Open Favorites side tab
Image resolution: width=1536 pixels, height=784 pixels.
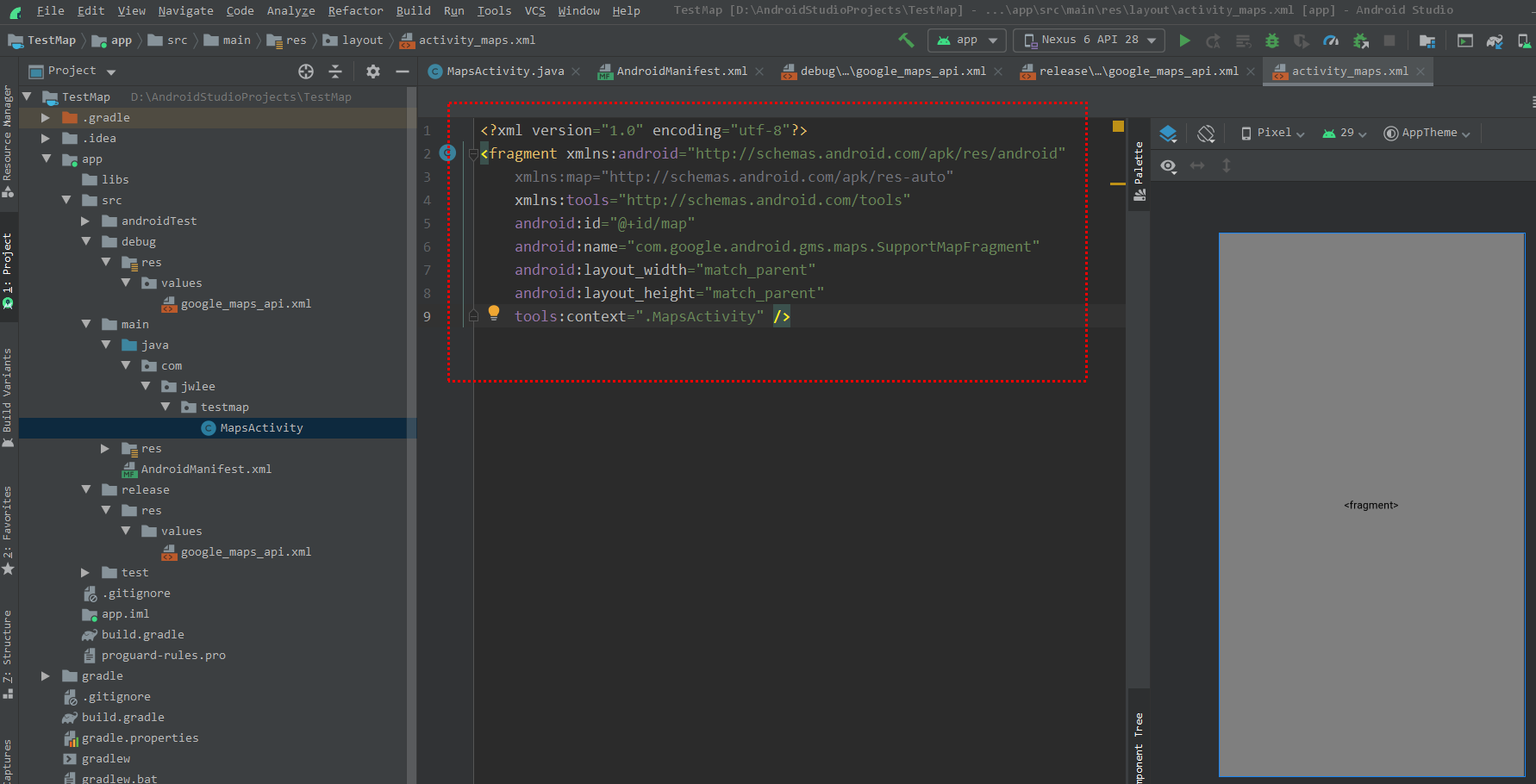click(8, 529)
